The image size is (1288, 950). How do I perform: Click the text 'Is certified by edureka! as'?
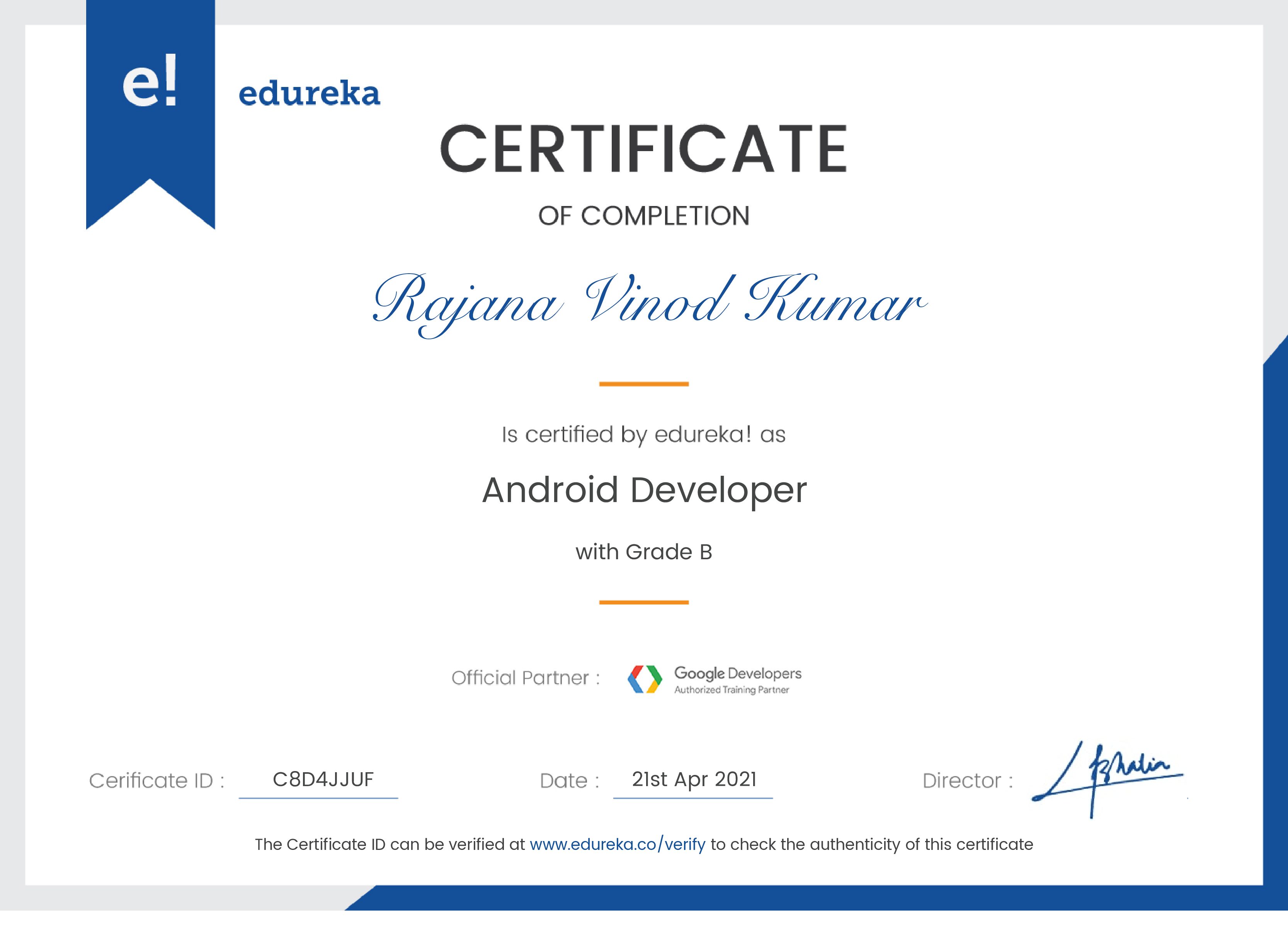coord(643,435)
